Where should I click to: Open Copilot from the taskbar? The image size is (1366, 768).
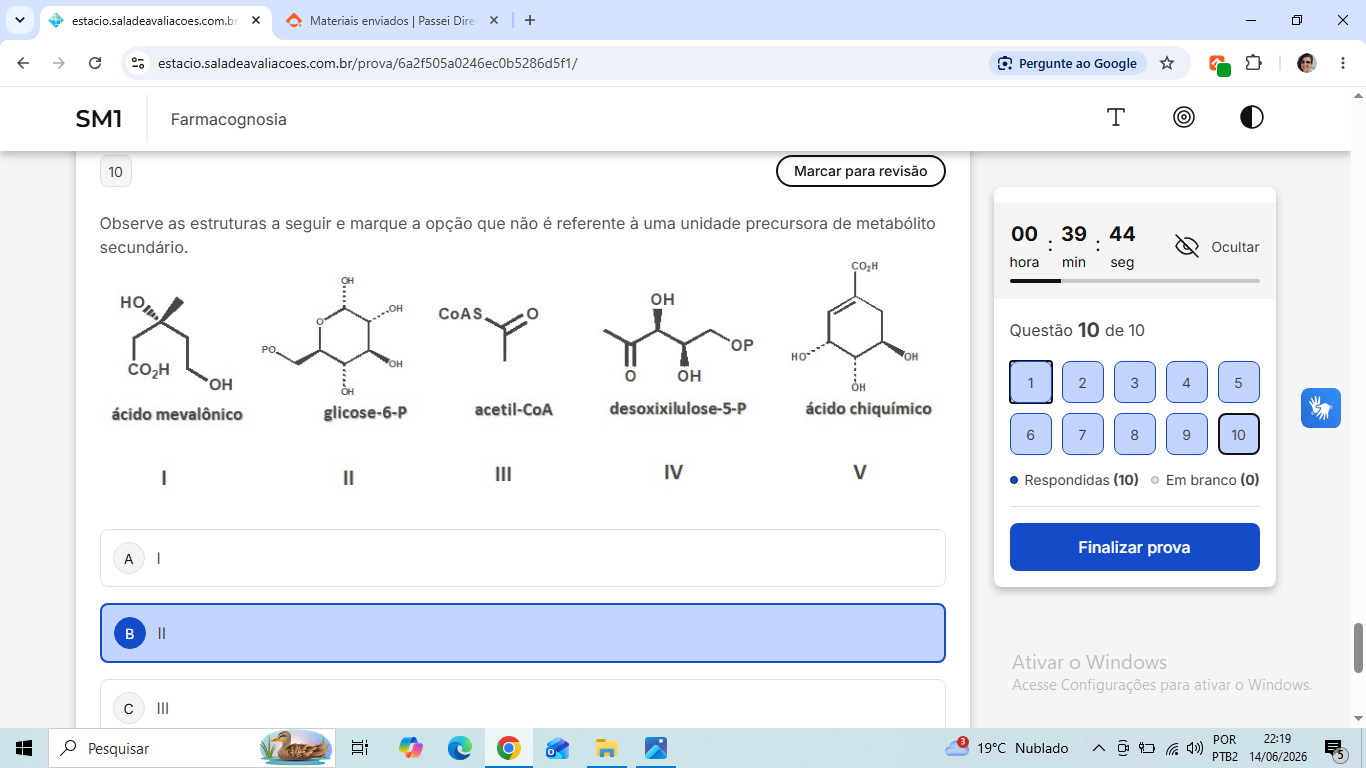point(410,748)
